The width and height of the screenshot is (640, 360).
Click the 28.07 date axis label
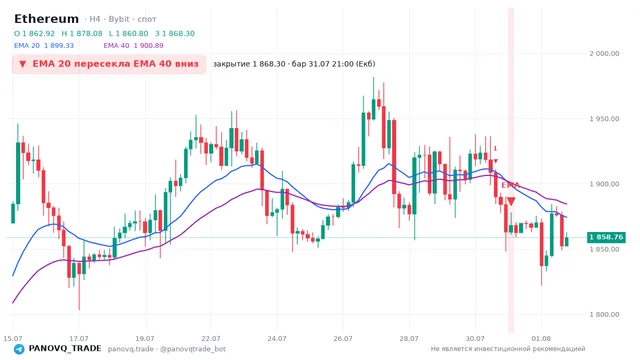409,339
